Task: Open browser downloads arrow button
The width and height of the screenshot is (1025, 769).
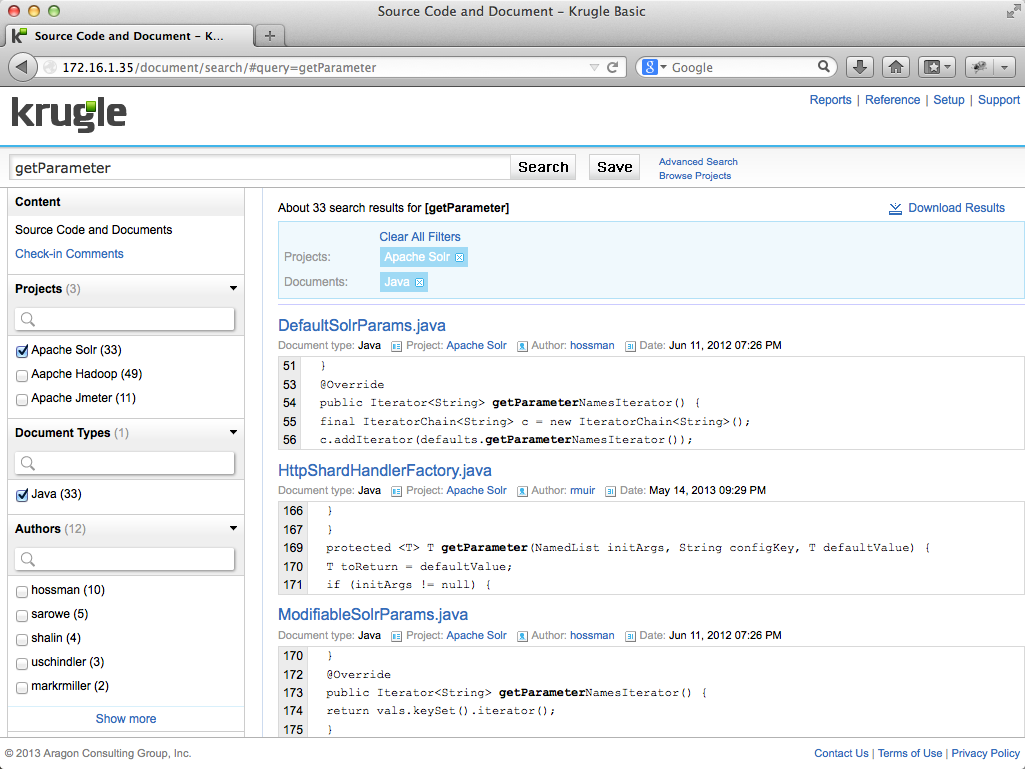Action: [860, 67]
